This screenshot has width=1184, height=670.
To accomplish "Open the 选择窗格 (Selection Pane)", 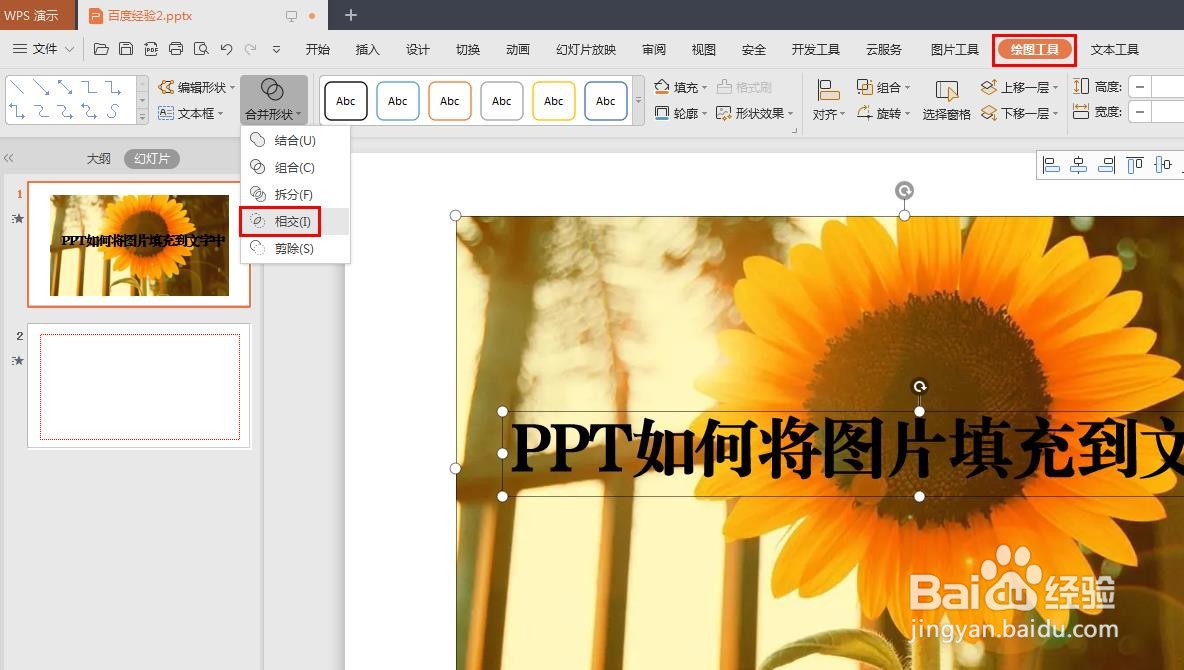I will (946, 112).
